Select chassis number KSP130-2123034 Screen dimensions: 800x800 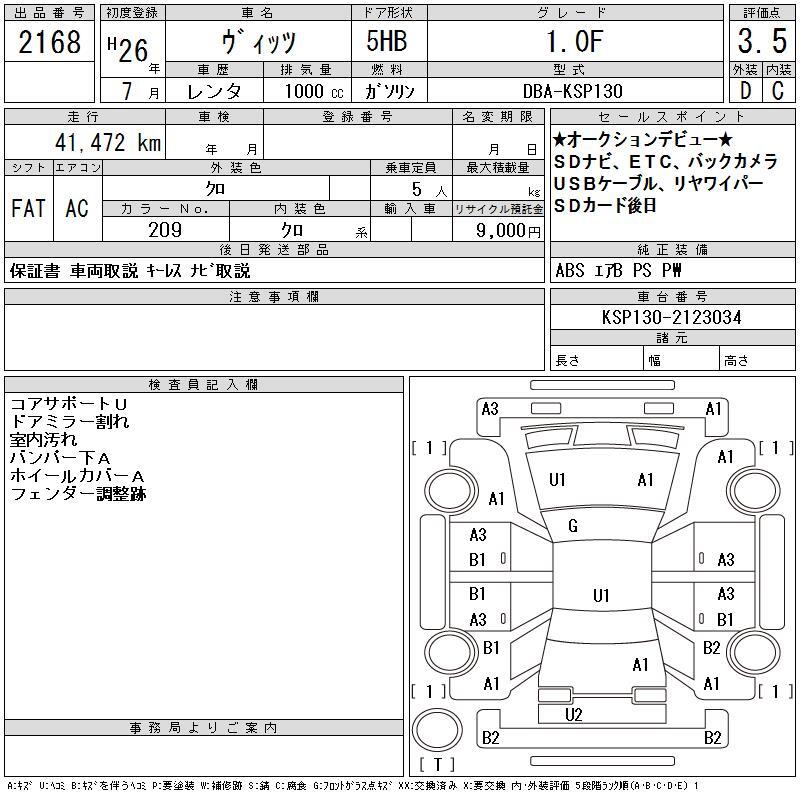click(671, 317)
